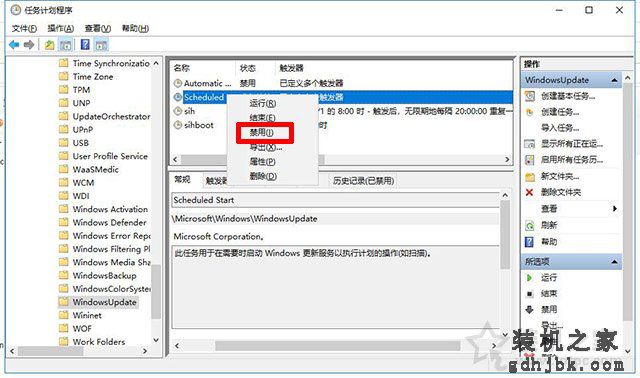Select Wininet folder in tree
This screenshot has width=640, height=378.
pyautogui.click(x=87, y=315)
